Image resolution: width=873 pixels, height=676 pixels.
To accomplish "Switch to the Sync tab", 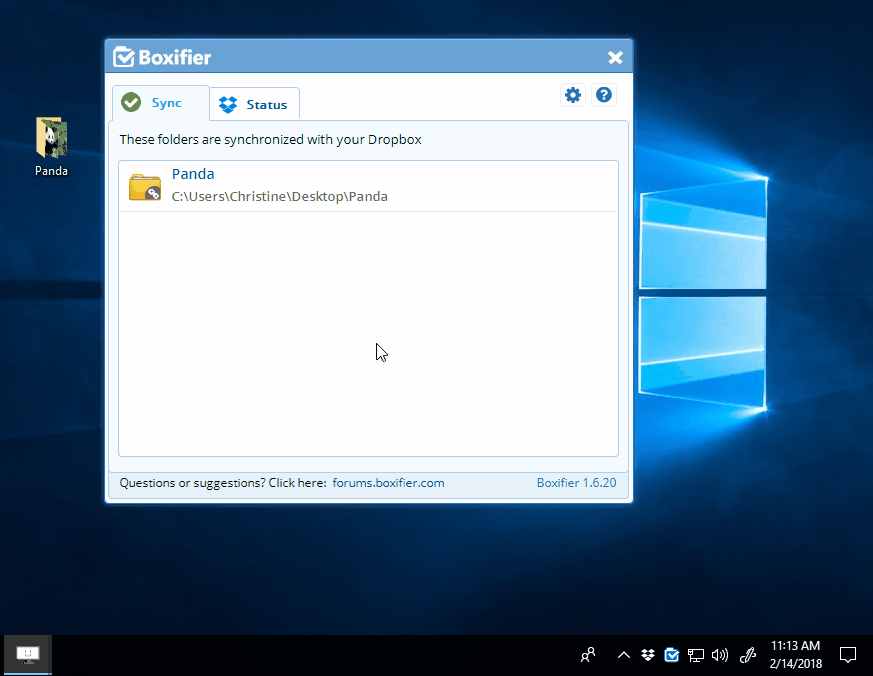I will coord(161,103).
